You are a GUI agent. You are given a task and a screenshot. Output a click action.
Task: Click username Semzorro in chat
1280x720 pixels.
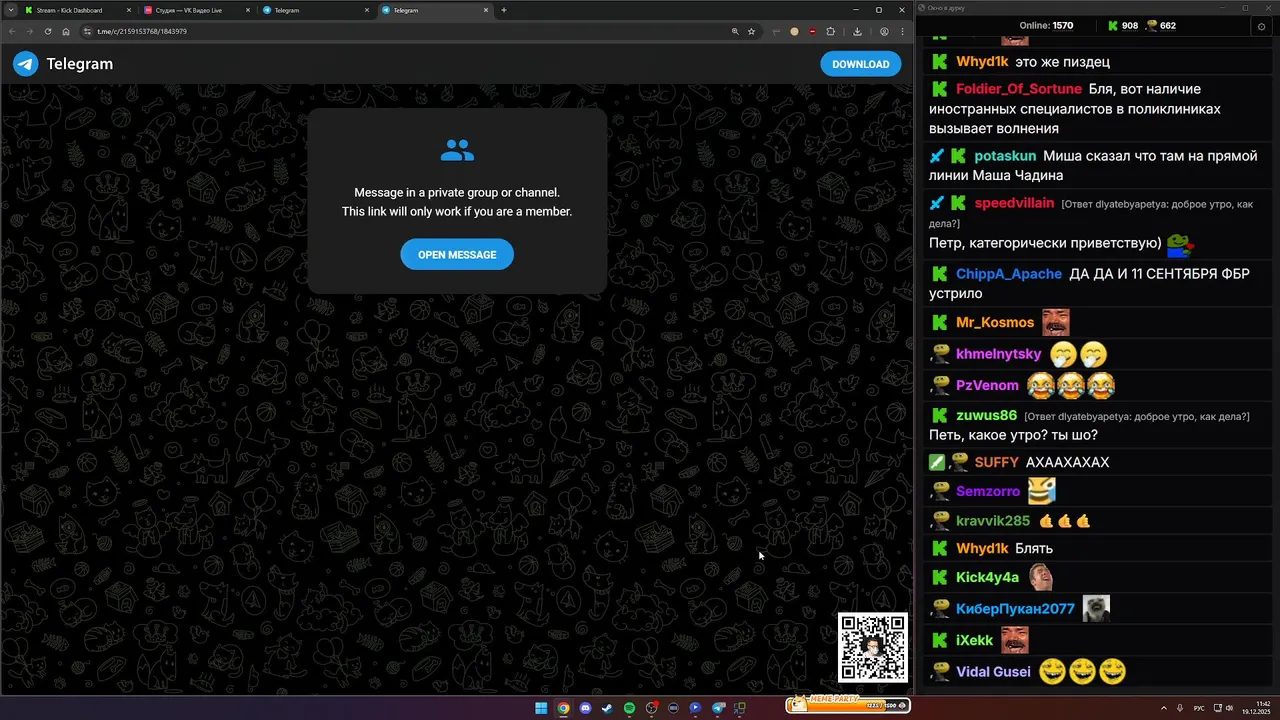tap(988, 491)
